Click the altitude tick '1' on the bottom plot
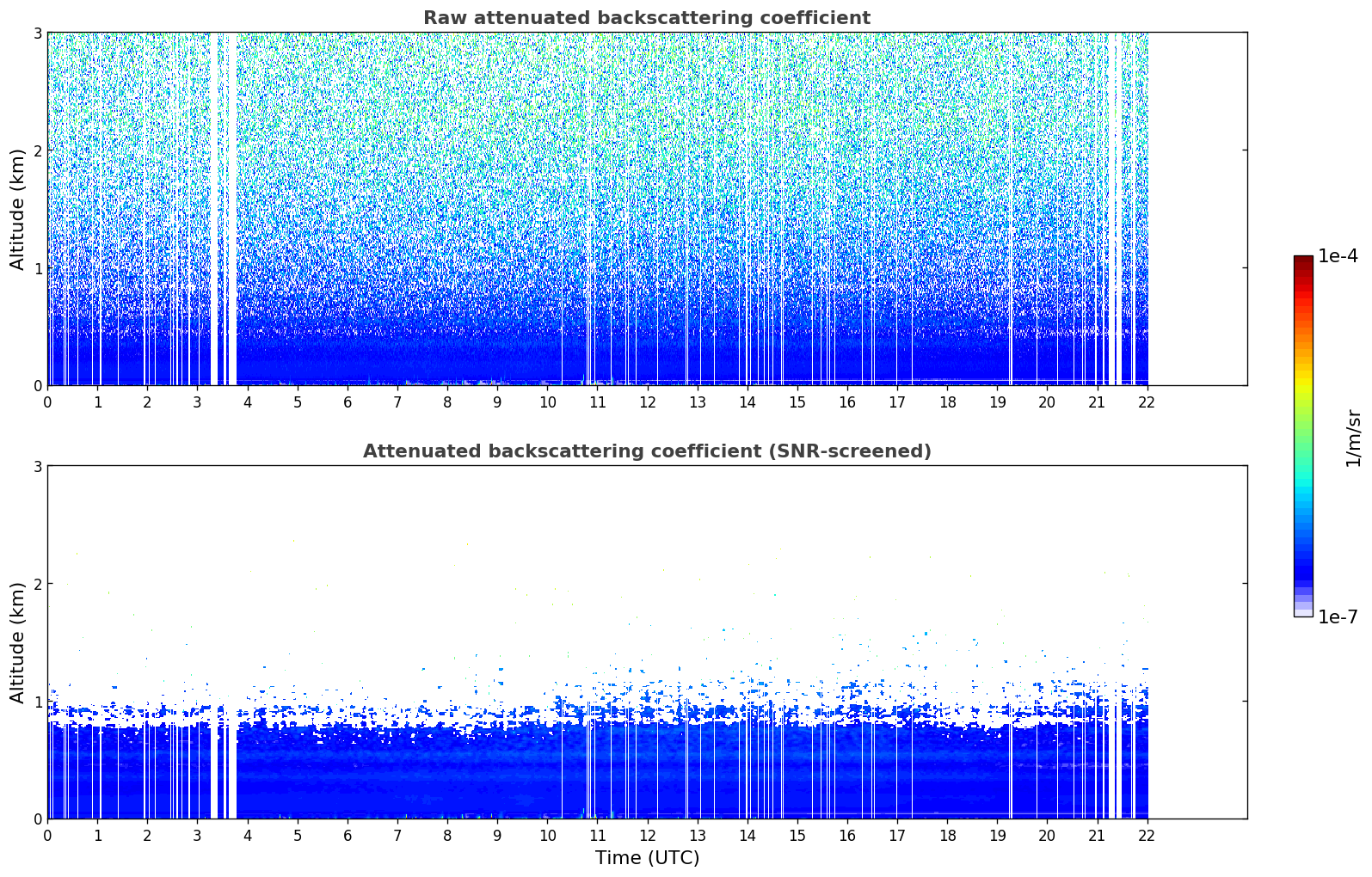The image size is (1372, 877). (x=38, y=702)
